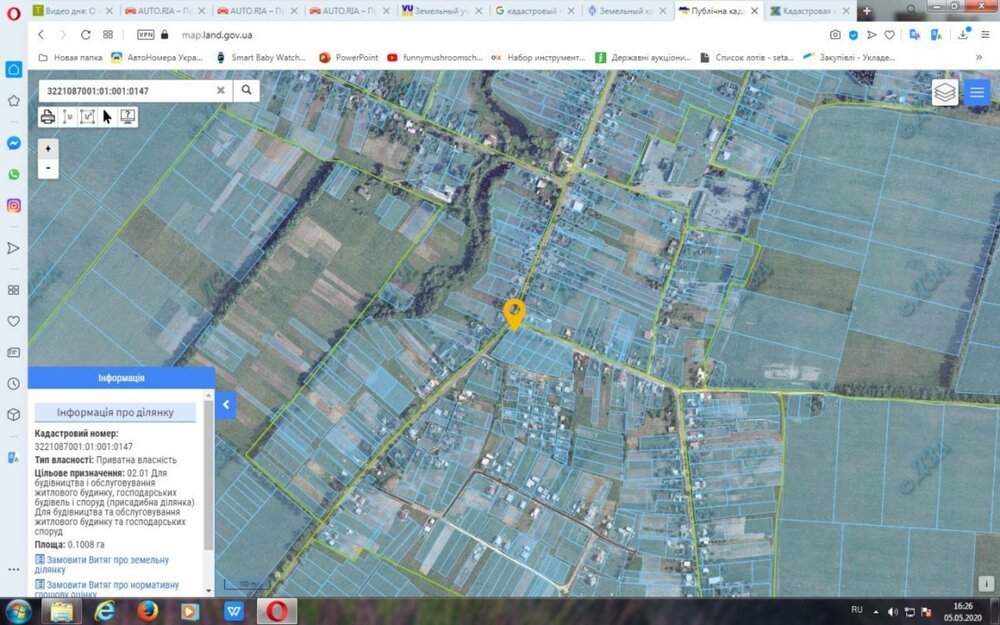Collapse the information side panel
This screenshot has width=1000, height=625.
point(226,405)
